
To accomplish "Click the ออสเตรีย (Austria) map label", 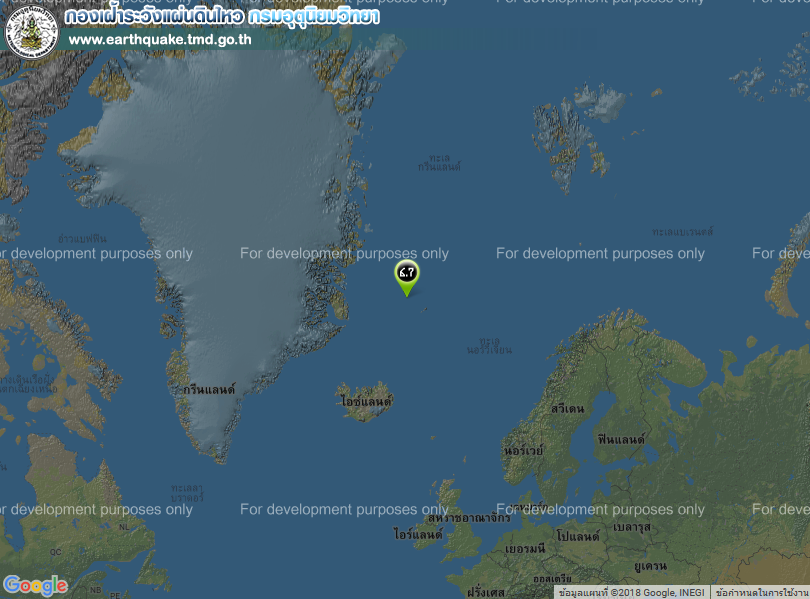I will [x=552, y=579].
